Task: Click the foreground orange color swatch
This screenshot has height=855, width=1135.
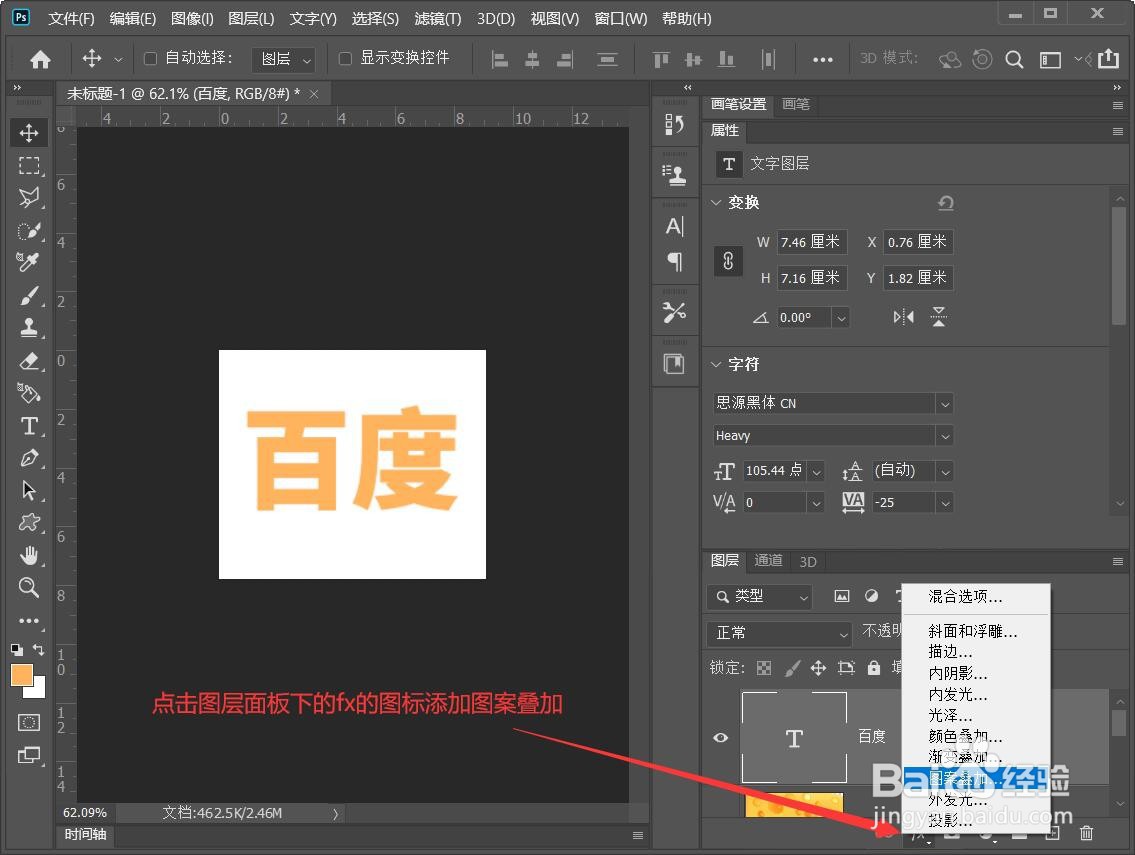Action: (21, 674)
